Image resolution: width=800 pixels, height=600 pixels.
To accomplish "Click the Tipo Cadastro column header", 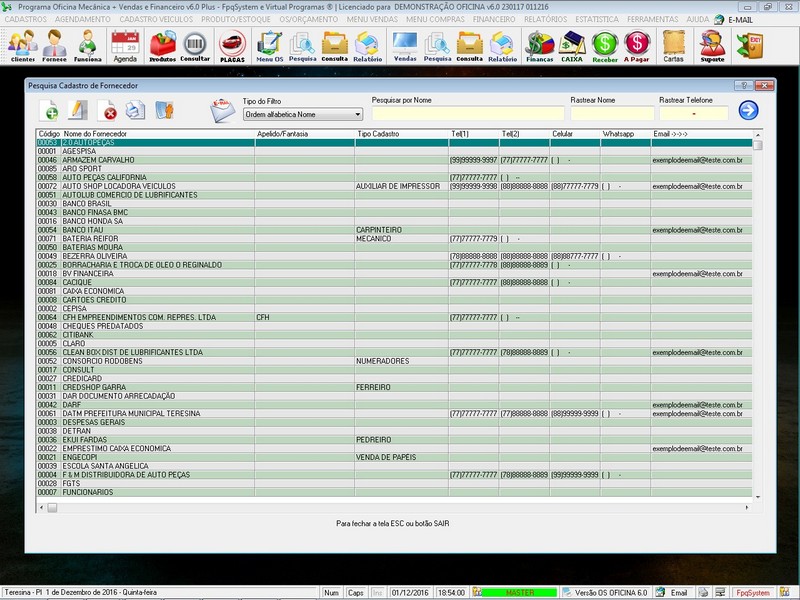I will [402, 134].
